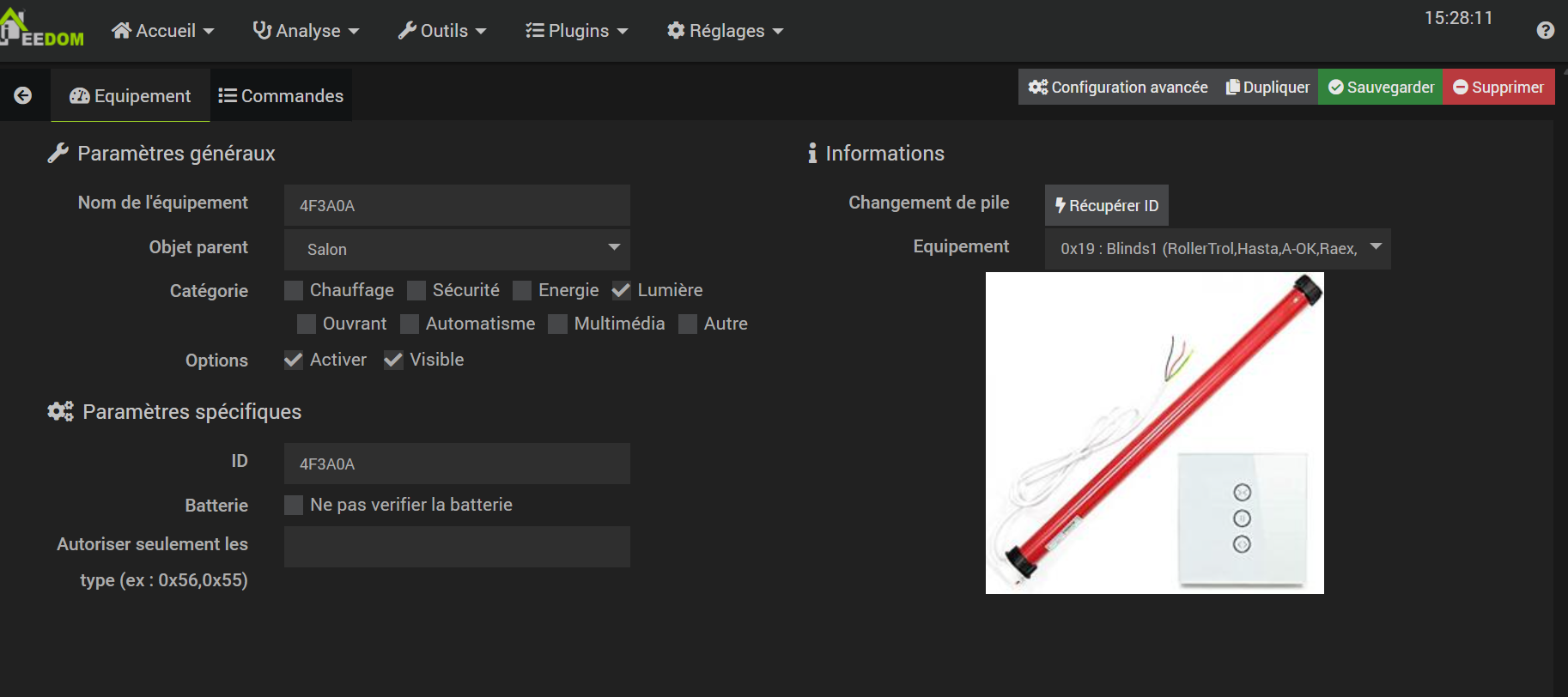This screenshot has height=697, width=1568.
Task: Click the Changement de pile label
Action: click(x=929, y=203)
